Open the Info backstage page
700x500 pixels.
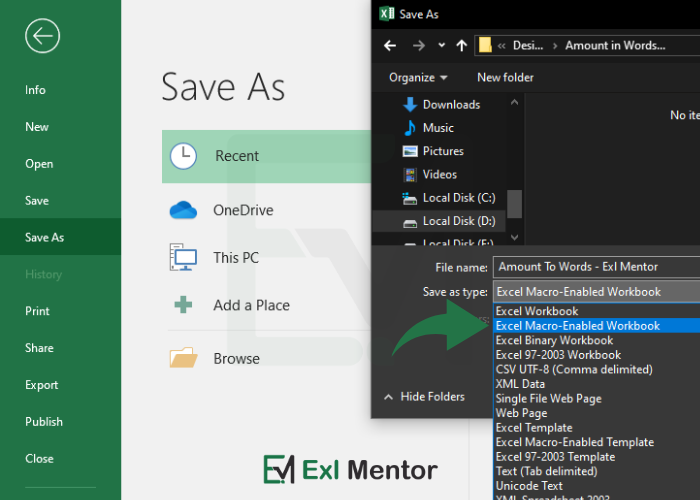tap(35, 90)
